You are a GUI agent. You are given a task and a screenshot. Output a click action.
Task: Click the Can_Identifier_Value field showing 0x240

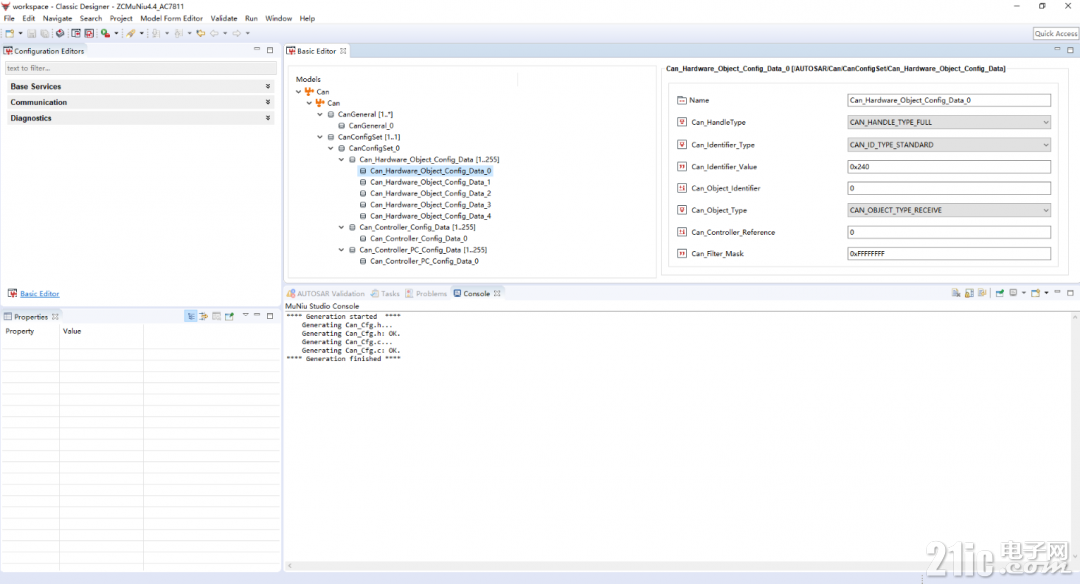pos(948,167)
